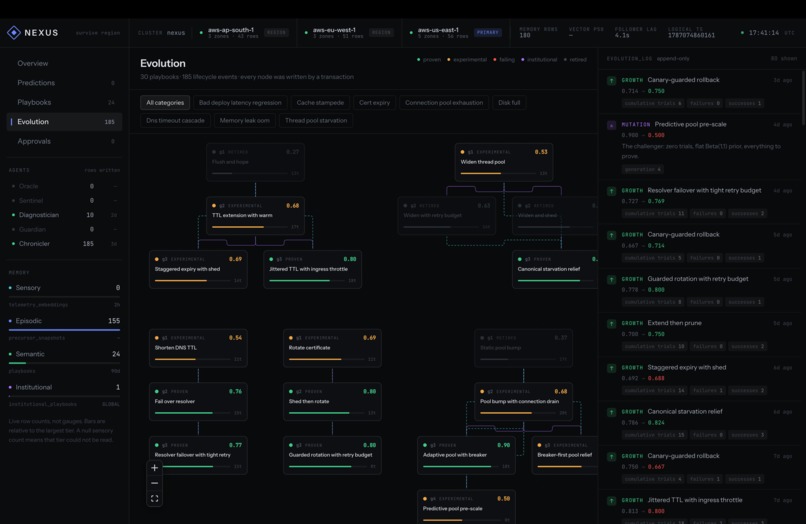The height and width of the screenshot is (524, 806).
Task: Filter by Bad deploy latency regression
Action: point(240,103)
